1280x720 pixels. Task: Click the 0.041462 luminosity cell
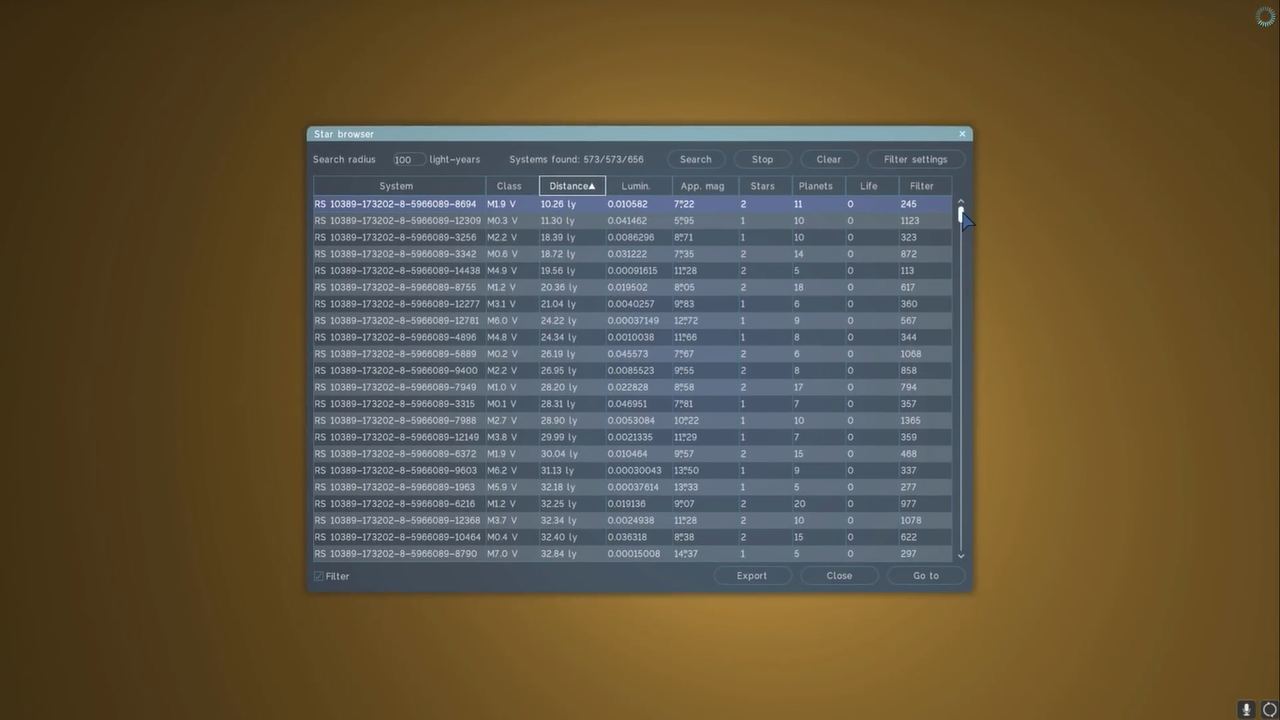pyautogui.click(x=638, y=221)
